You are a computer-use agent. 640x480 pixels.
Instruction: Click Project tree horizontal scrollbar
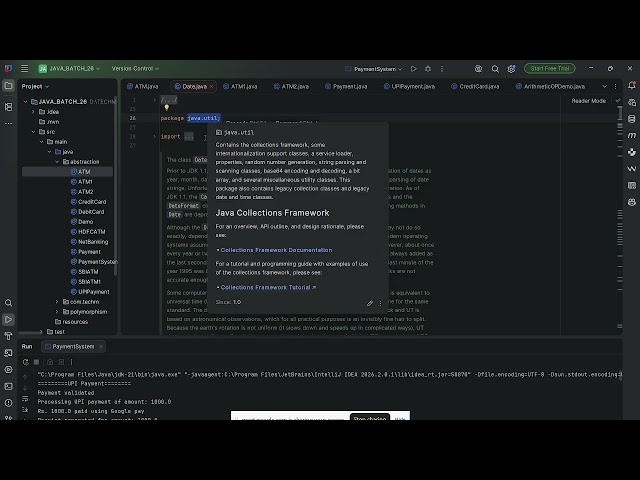tap(31, 332)
